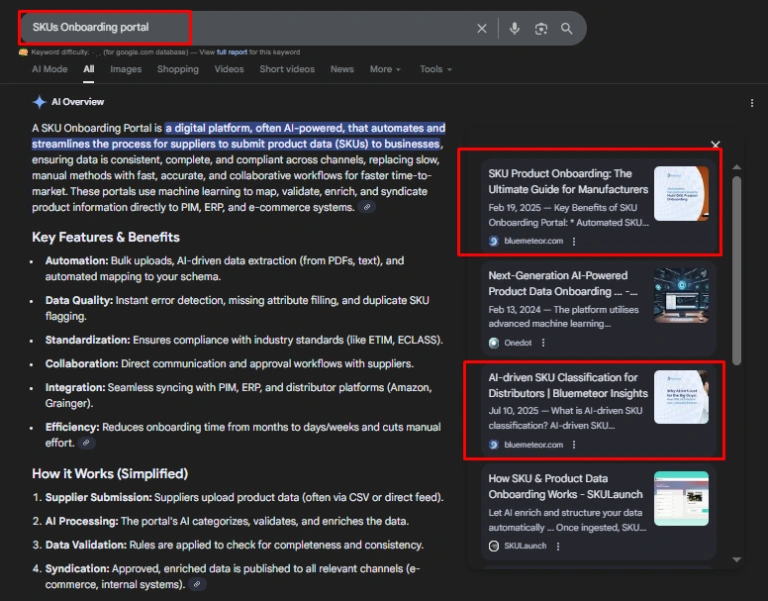Image resolution: width=768 pixels, height=601 pixels.
Task: Click the Supplier Submission: step label
Action: coord(98,497)
